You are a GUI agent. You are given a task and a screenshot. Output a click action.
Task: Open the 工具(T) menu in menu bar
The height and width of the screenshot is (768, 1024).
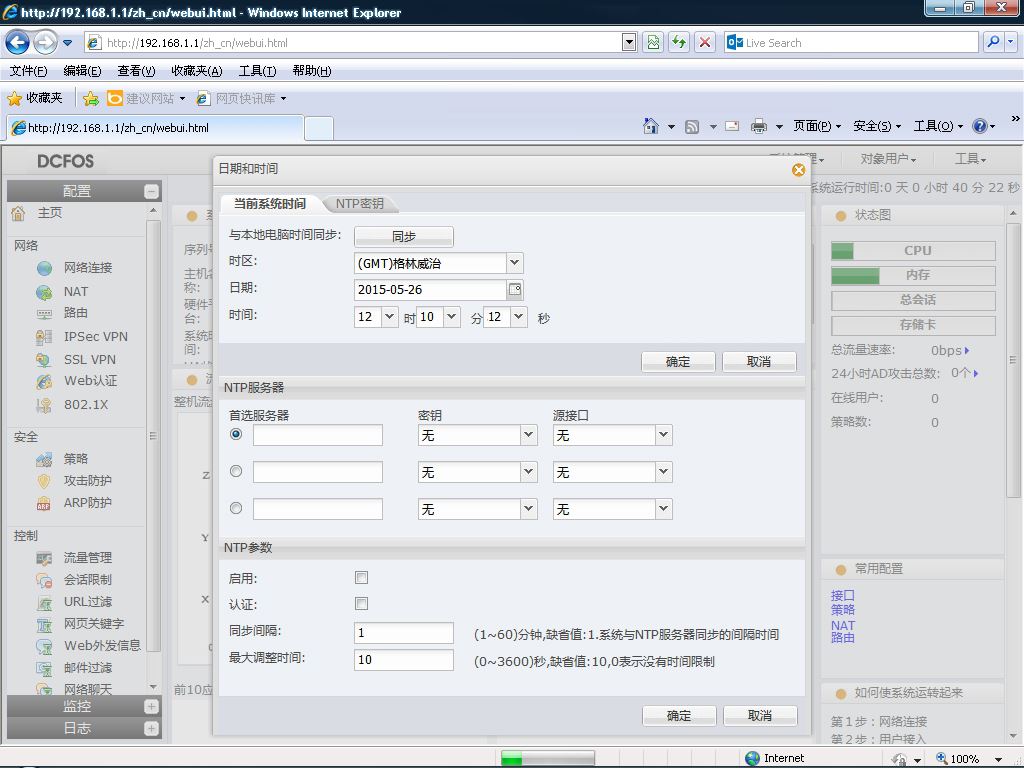257,71
